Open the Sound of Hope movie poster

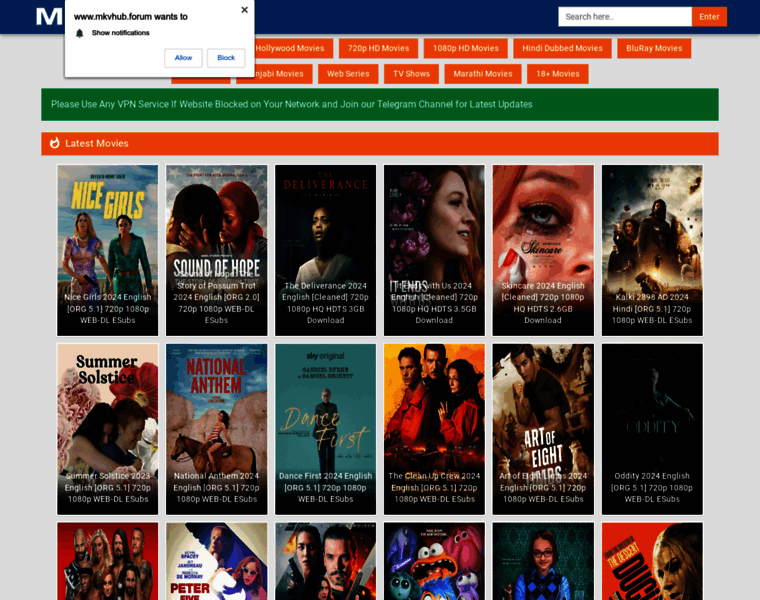click(x=217, y=250)
